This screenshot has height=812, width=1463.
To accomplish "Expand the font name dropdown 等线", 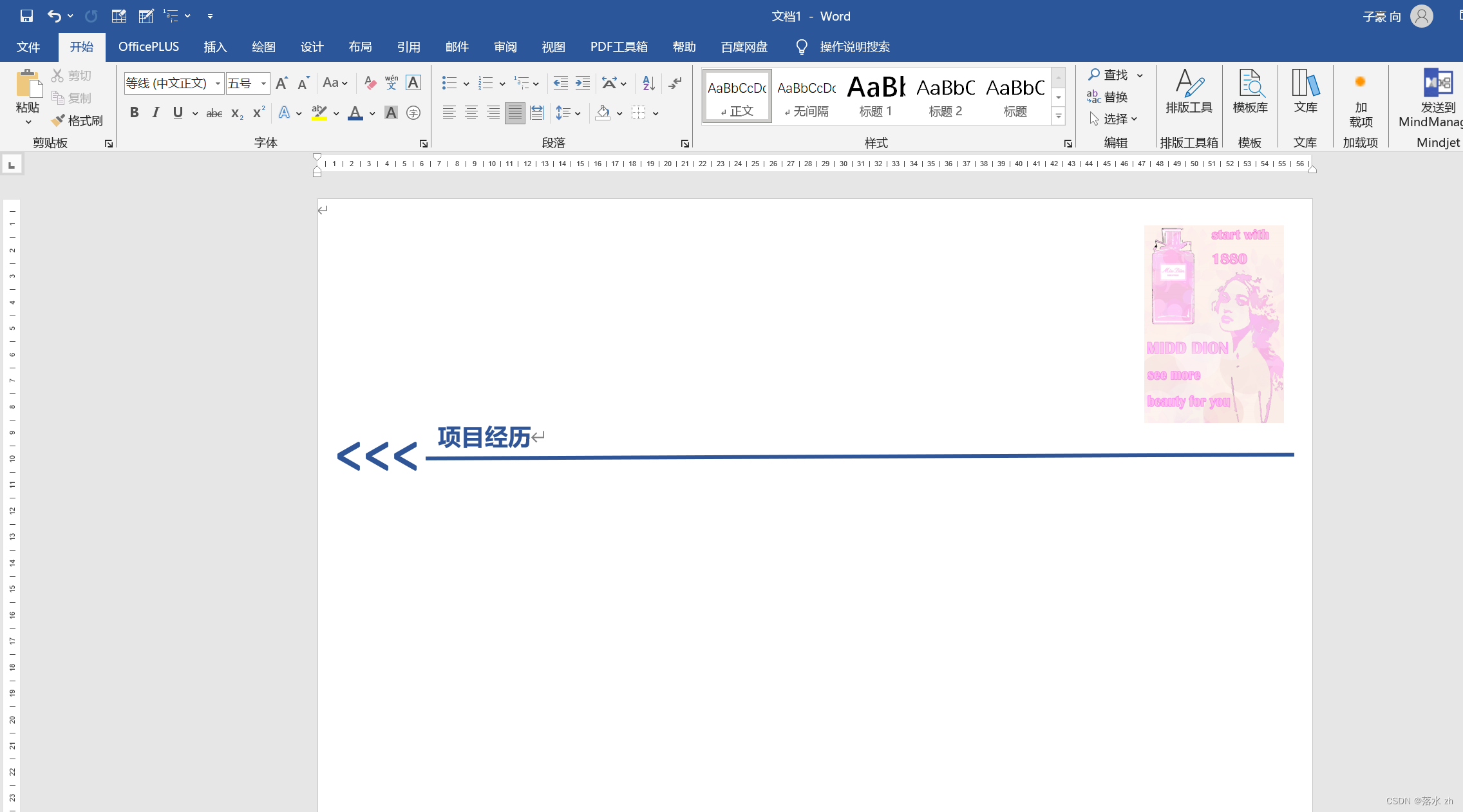I will coord(218,82).
